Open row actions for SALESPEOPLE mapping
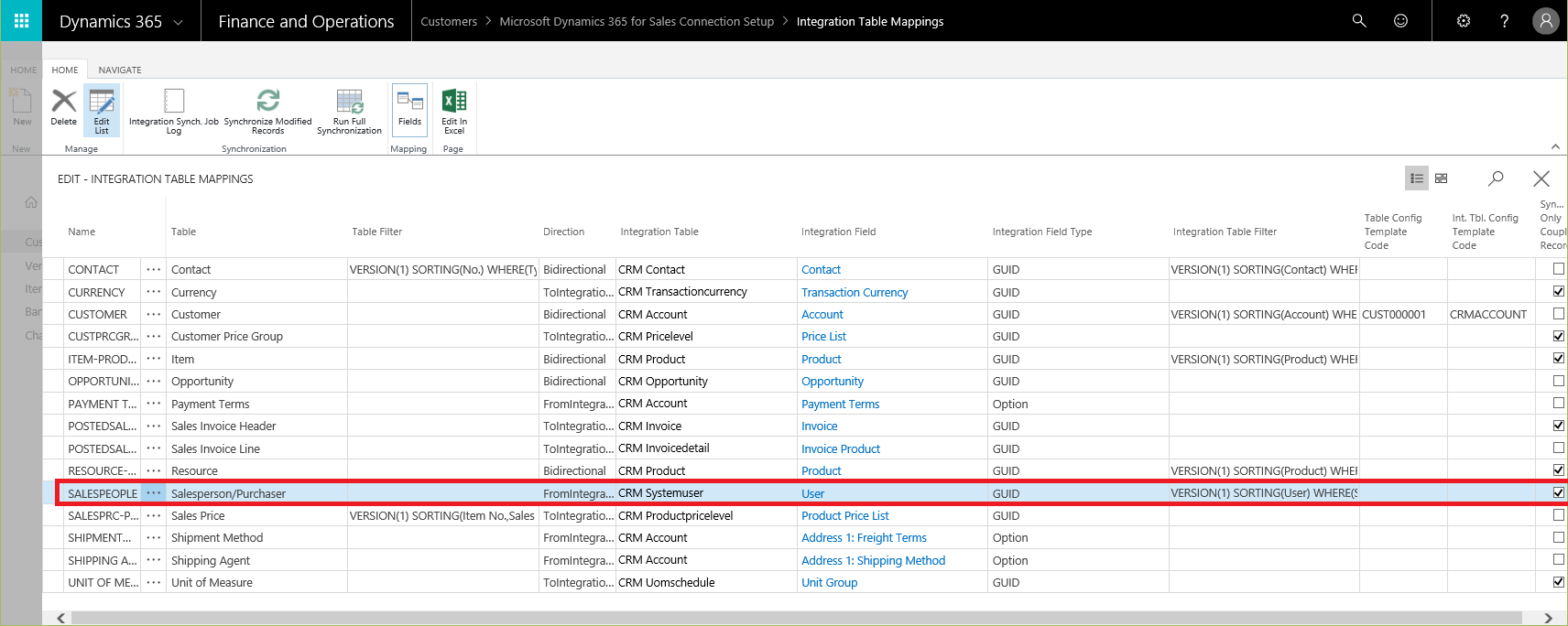 [x=153, y=493]
